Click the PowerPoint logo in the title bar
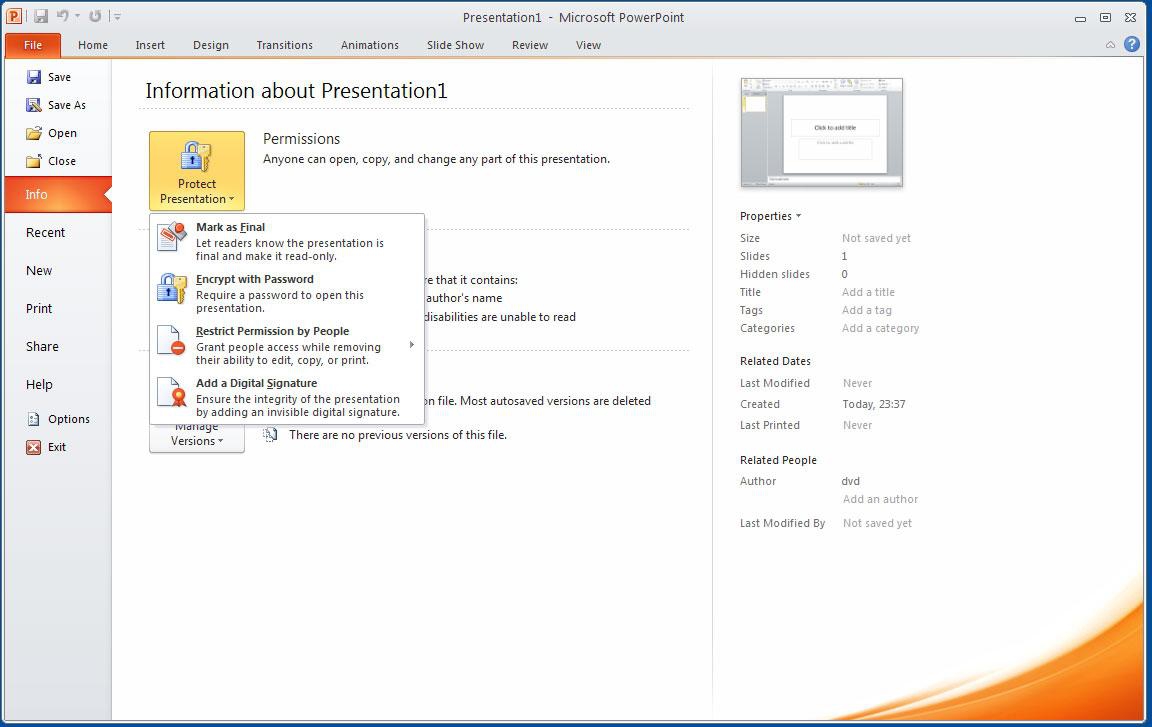 click(14, 16)
